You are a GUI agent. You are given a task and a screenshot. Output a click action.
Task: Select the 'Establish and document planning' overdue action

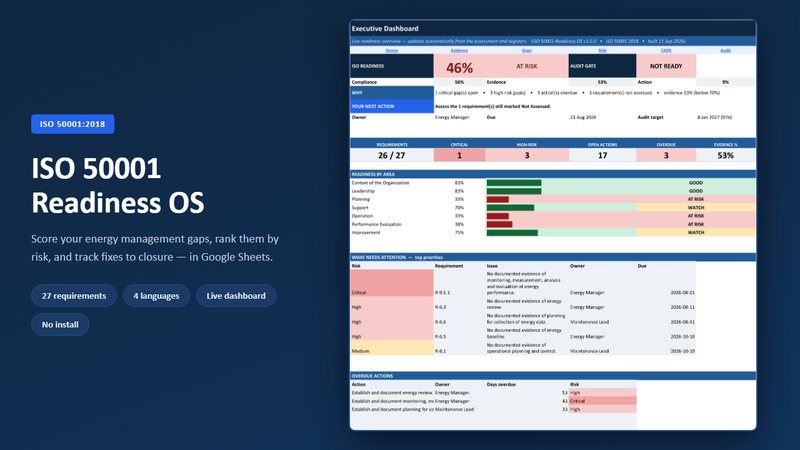point(392,409)
